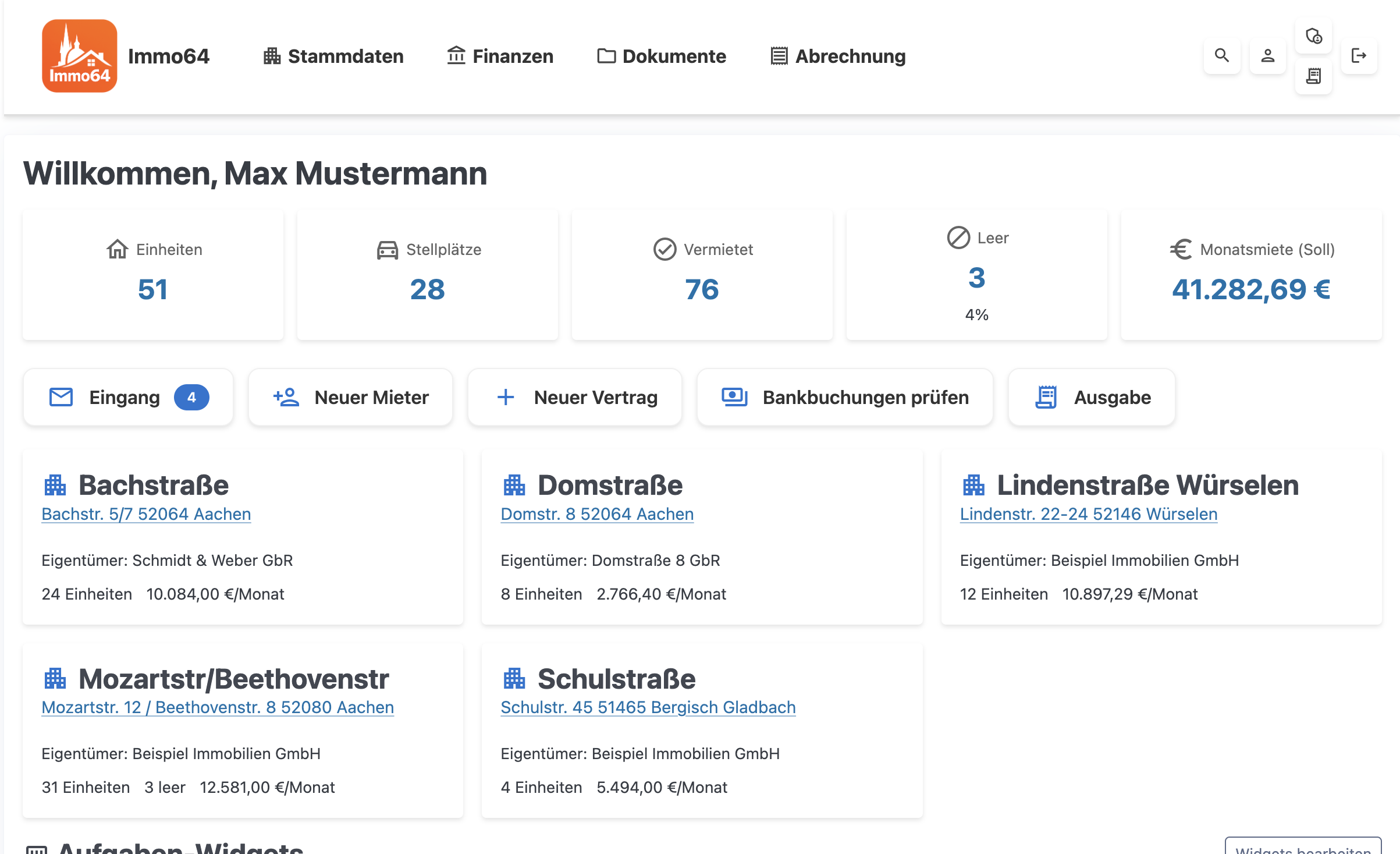Select the building icon next to Domstraße

[514, 484]
